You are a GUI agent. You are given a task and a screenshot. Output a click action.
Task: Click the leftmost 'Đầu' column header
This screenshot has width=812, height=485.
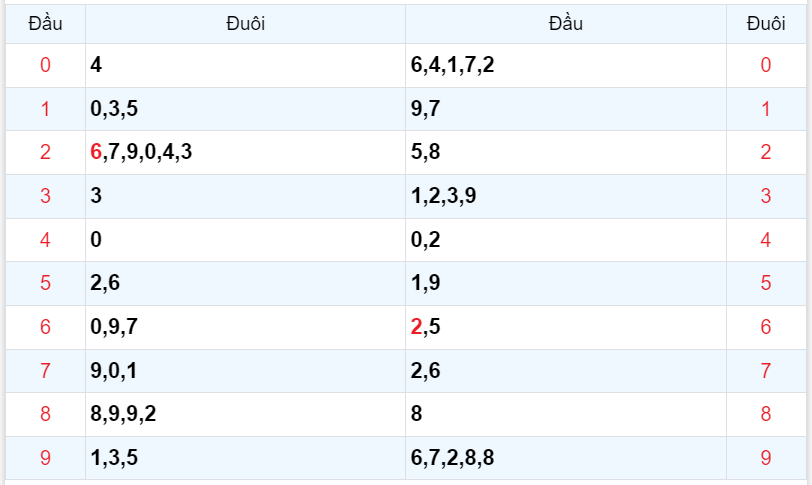click(45, 23)
